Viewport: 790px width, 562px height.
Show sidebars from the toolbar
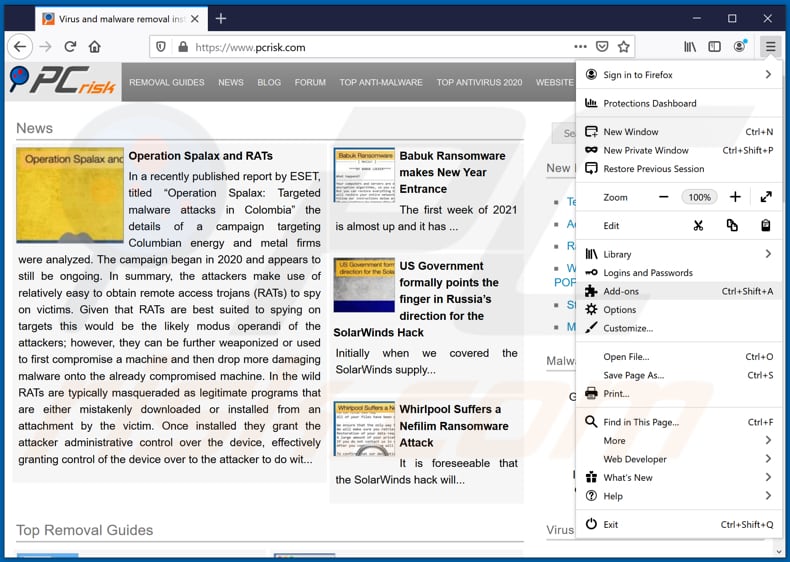click(714, 47)
